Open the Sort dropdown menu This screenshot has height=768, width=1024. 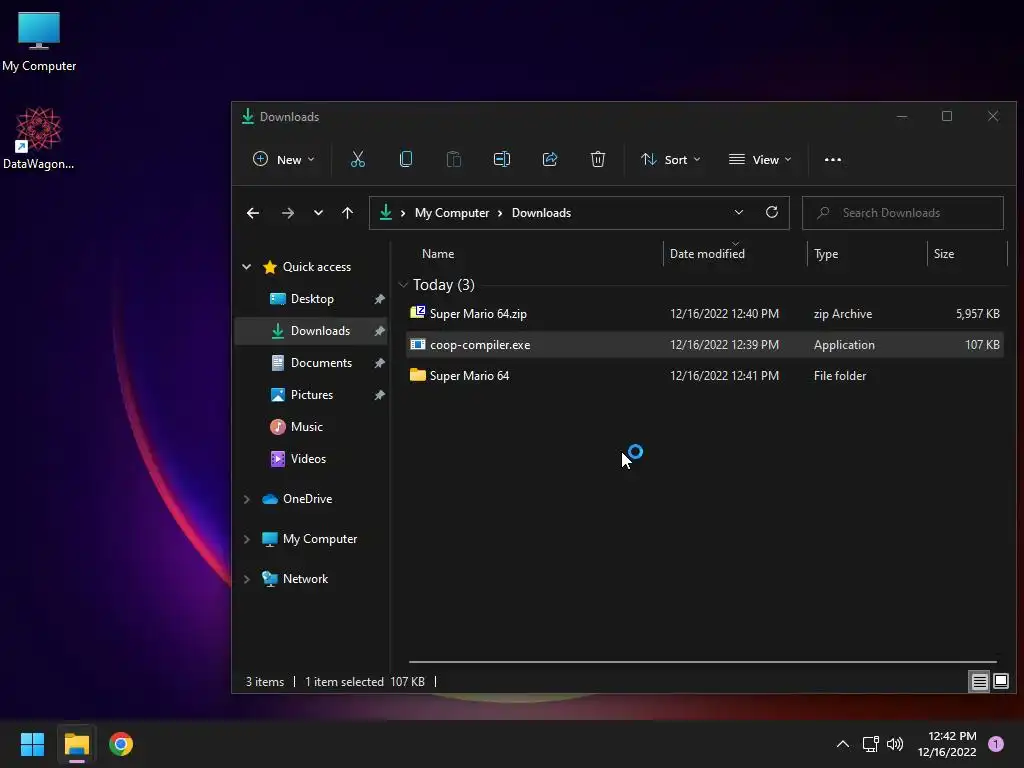(x=671, y=159)
